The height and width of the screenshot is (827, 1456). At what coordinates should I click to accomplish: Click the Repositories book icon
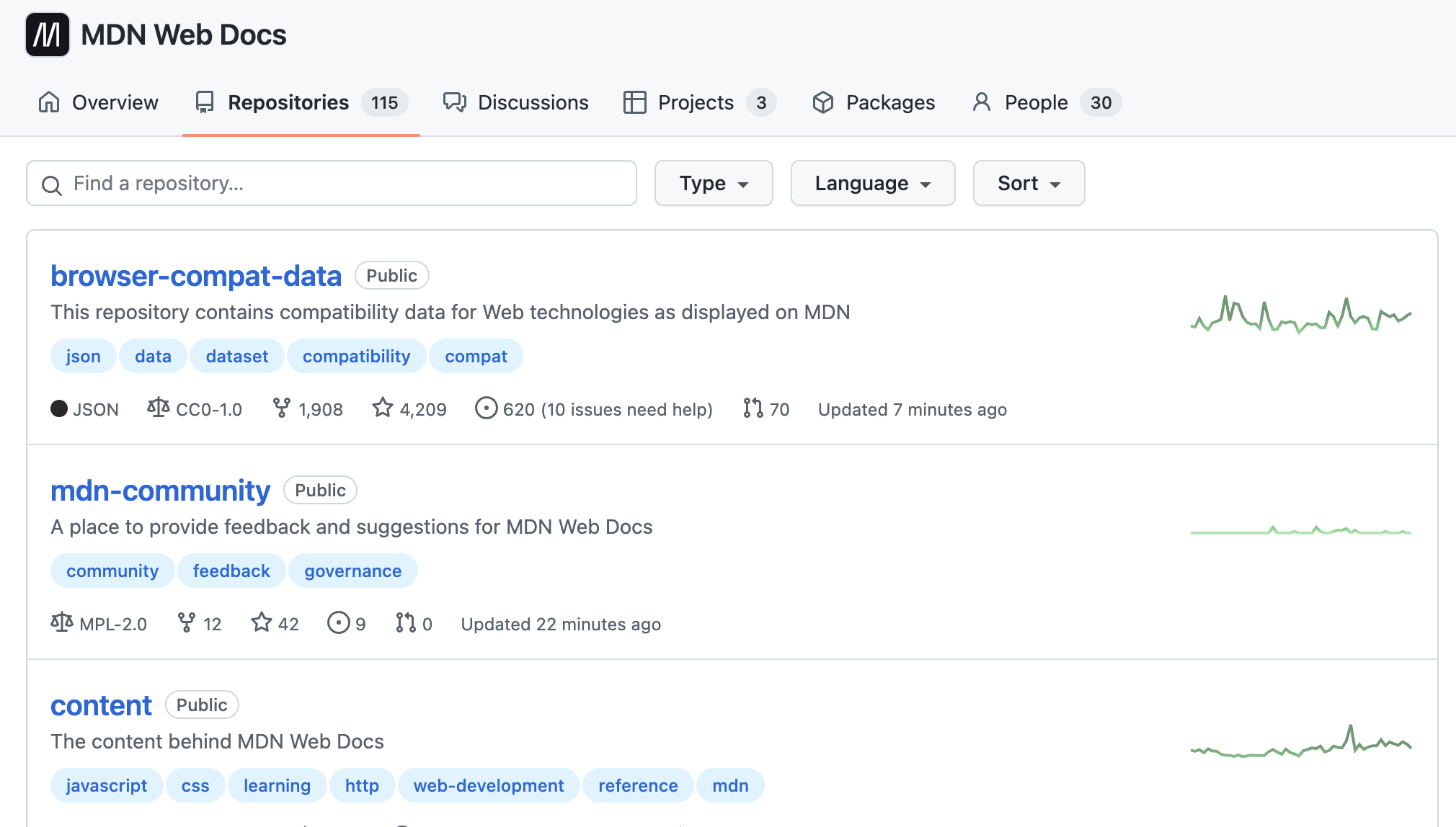(205, 102)
